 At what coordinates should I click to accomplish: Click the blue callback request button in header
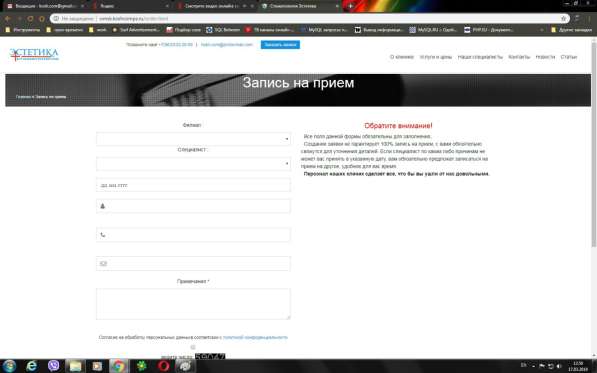click(280, 45)
